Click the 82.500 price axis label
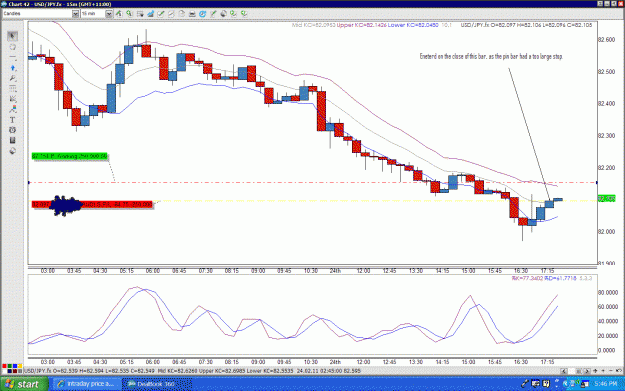This screenshot has height=391, width=625. pyautogui.click(x=606, y=72)
